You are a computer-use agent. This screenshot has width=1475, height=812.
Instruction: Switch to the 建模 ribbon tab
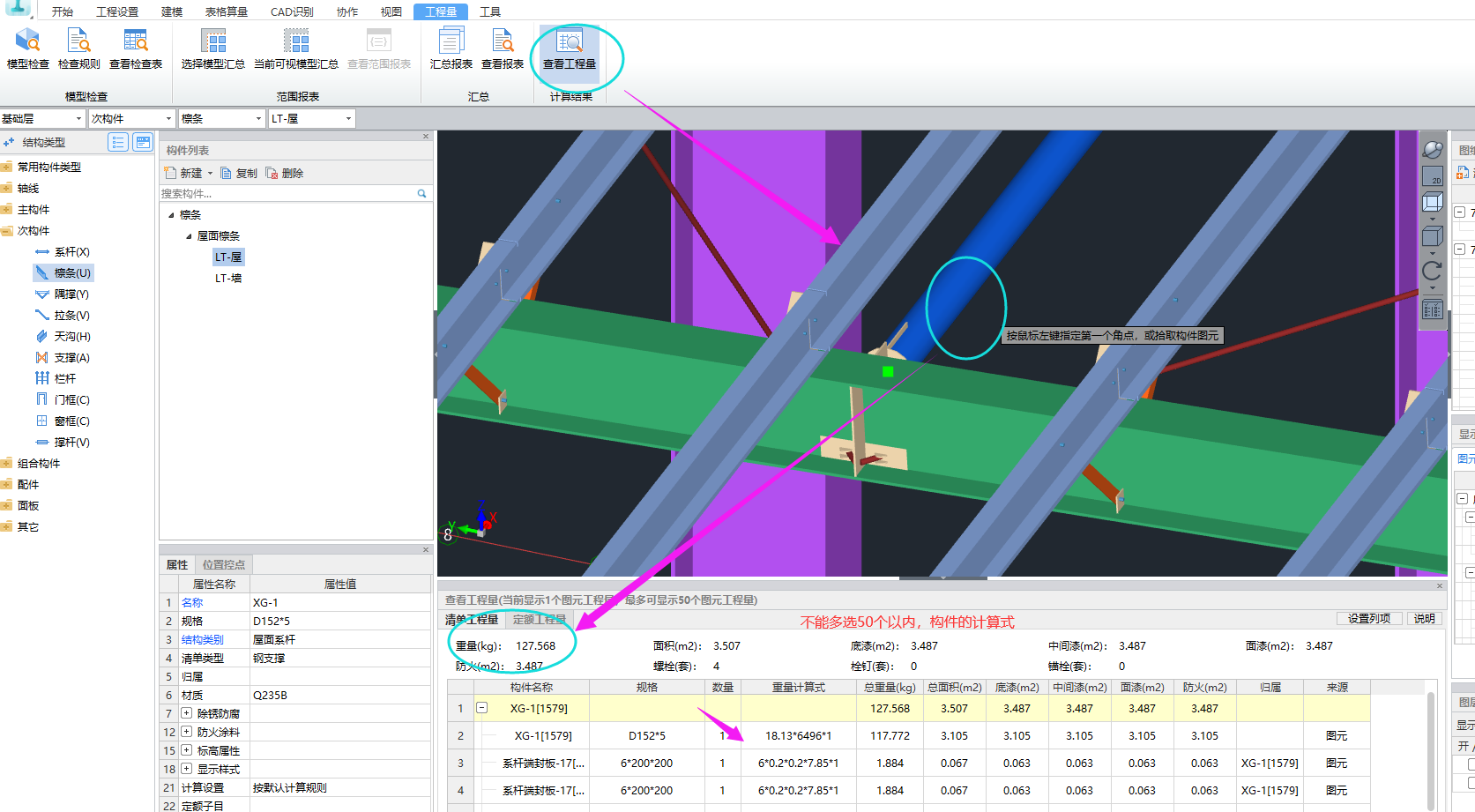172,11
